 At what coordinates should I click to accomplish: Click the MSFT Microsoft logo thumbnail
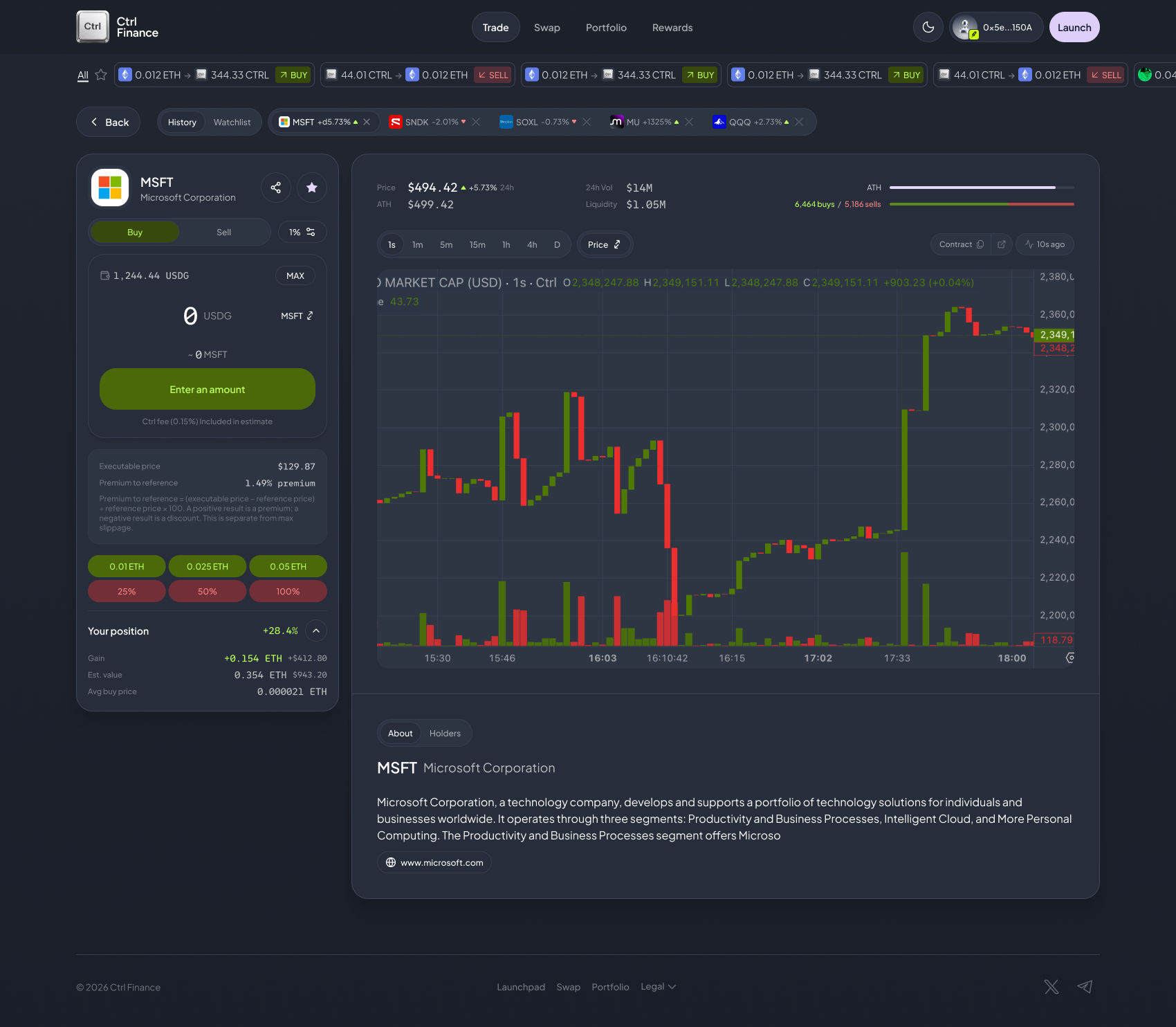(110, 188)
